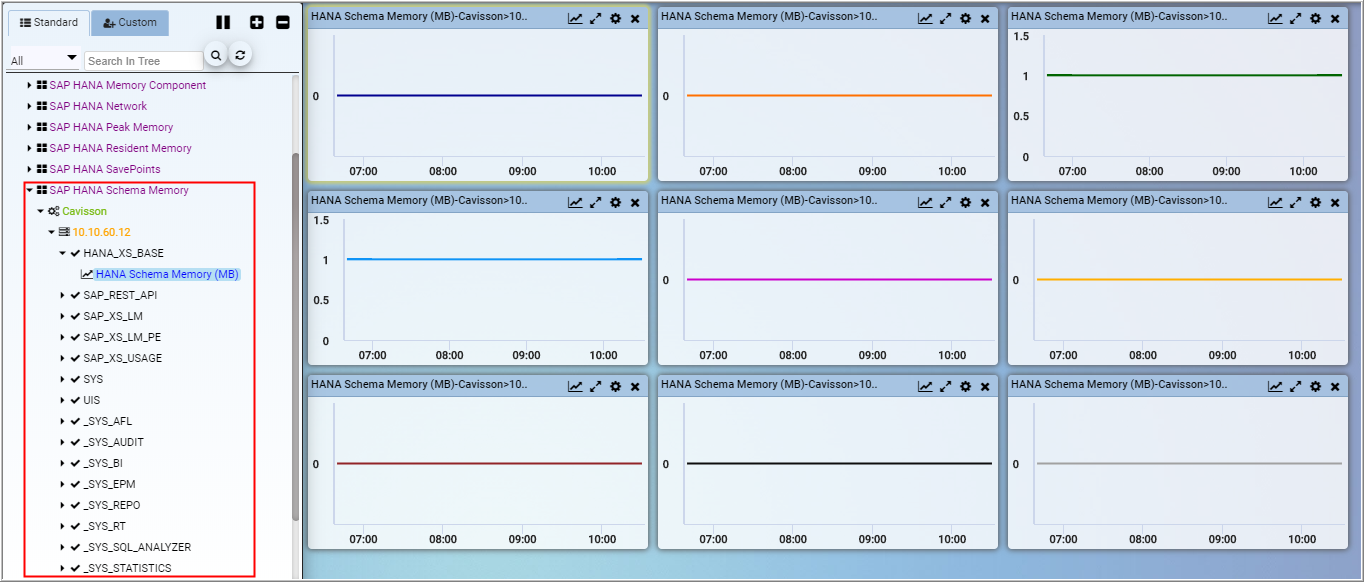Open settings gear on yellow line panel
The width and height of the screenshot is (1364, 582).
click(x=1315, y=203)
